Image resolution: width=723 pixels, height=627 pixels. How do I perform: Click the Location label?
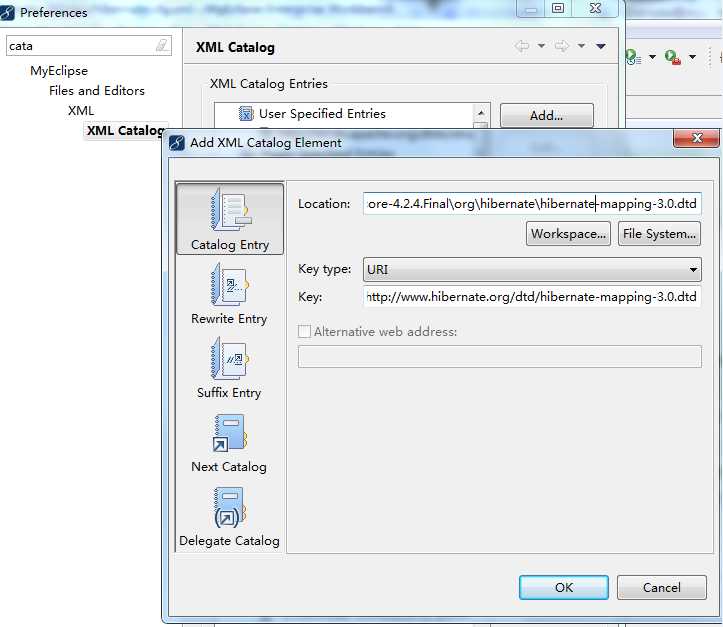click(324, 204)
